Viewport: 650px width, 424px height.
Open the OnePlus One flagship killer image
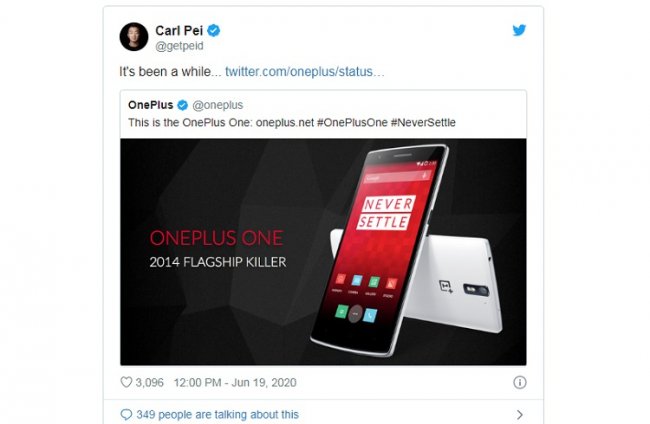(323, 252)
